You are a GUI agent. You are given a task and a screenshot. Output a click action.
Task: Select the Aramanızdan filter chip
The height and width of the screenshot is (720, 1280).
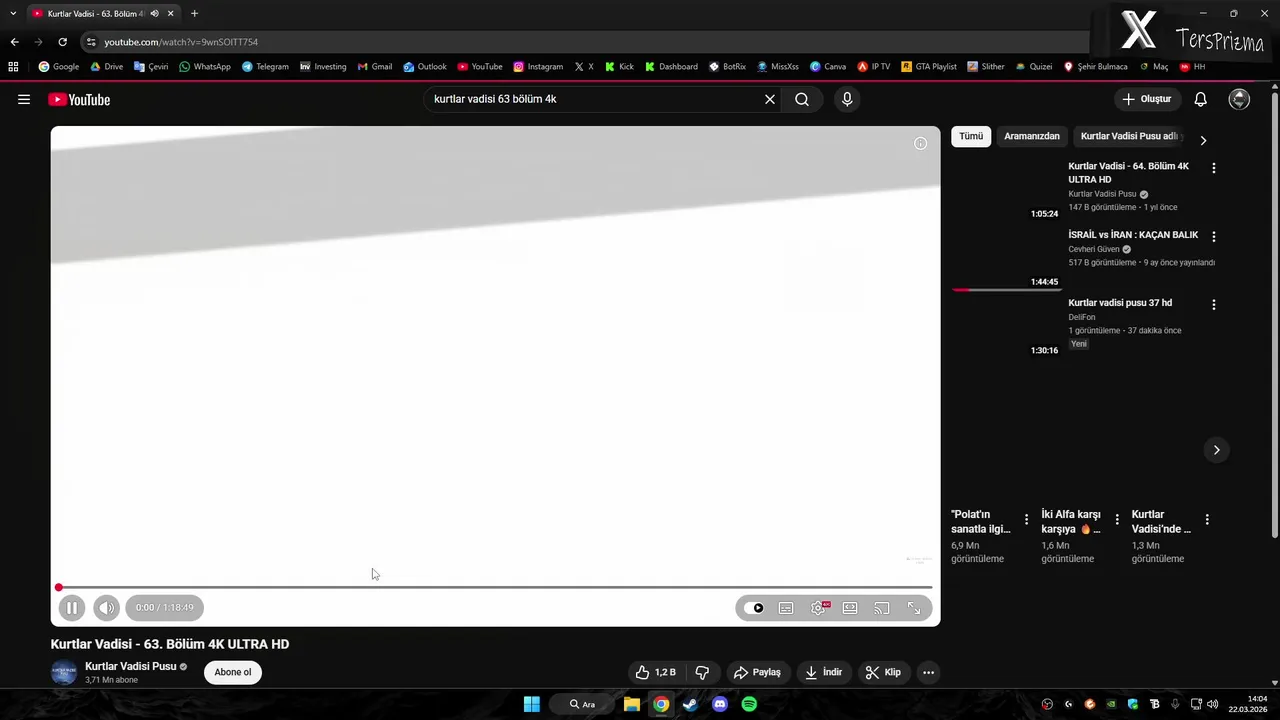pyautogui.click(x=1032, y=136)
